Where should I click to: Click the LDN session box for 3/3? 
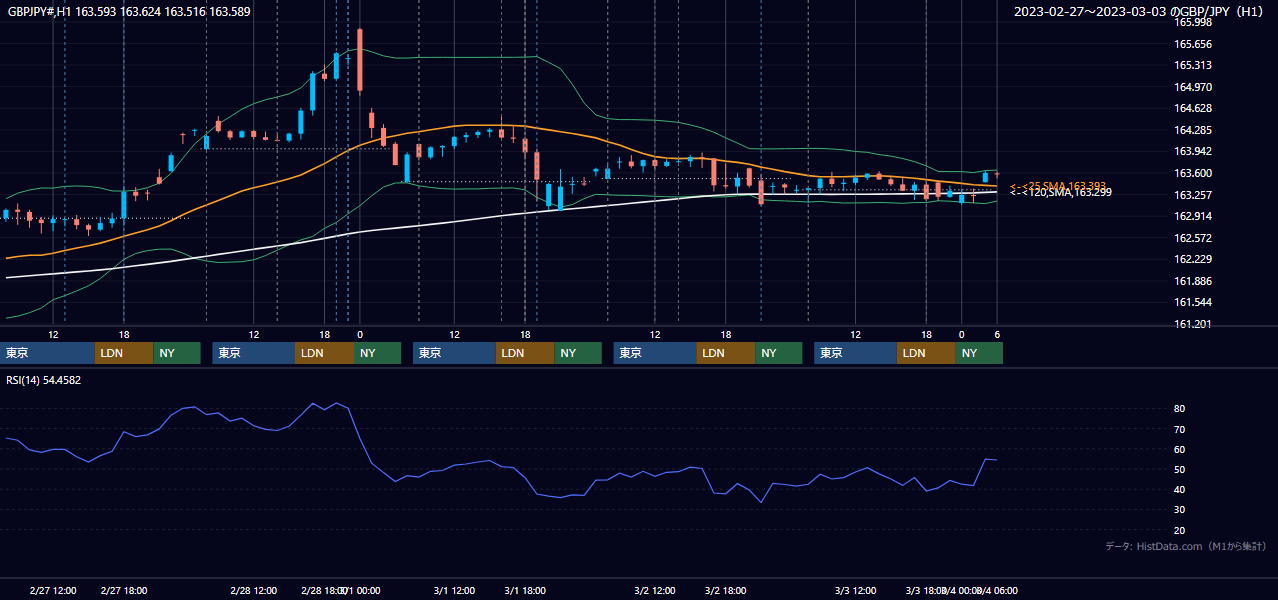(926, 353)
